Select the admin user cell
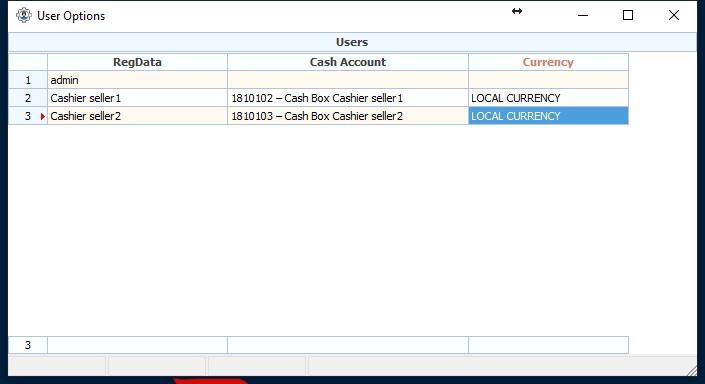 pyautogui.click(x=137, y=80)
